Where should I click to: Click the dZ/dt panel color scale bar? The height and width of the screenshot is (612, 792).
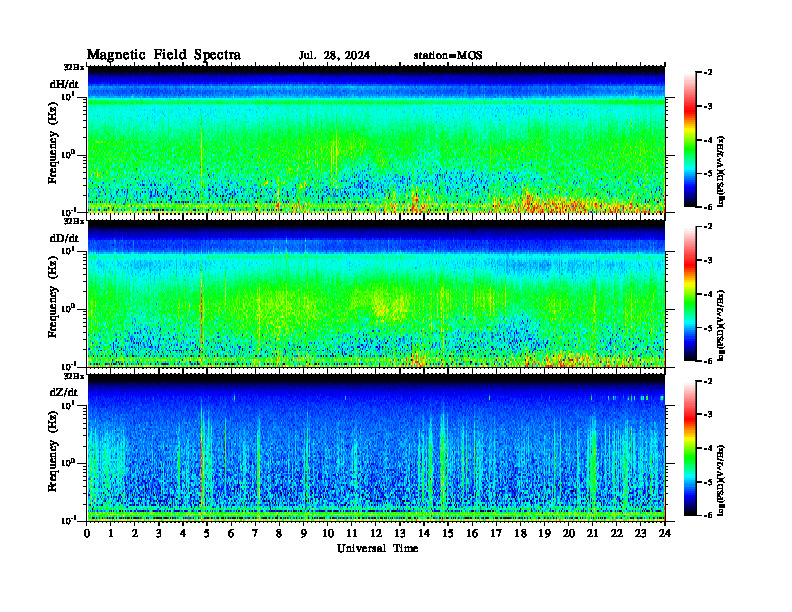click(x=689, y=448)
